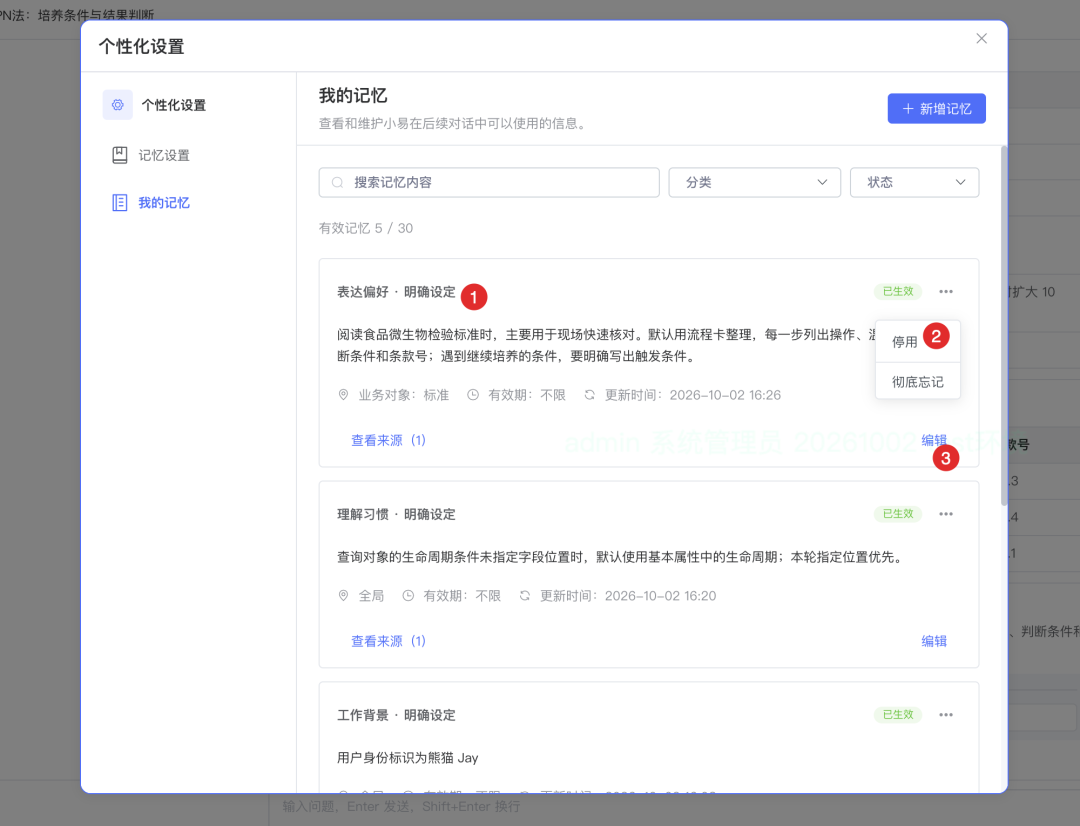The width and height of the screenshot is (1080, 826).
Task: Click the 阅读食品微生物检验标准时 memory text
Action: 606,345
